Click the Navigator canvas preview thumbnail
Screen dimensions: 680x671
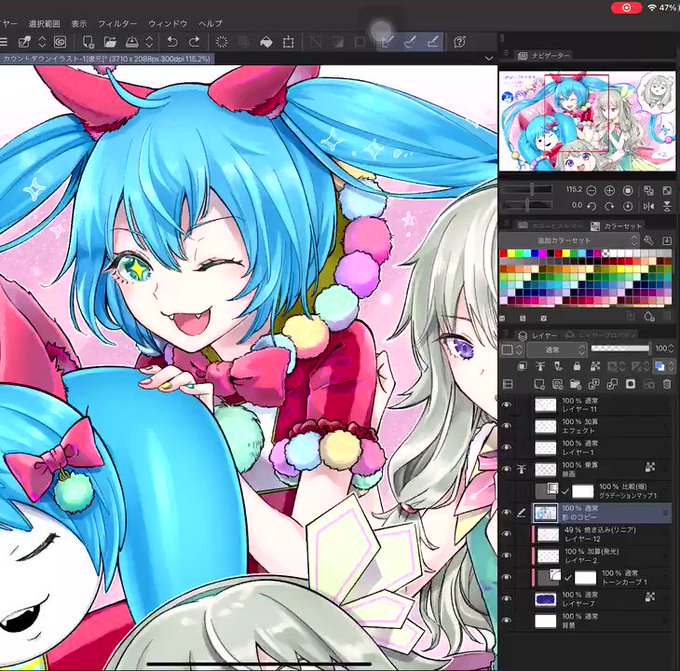(x=587, y=121)
